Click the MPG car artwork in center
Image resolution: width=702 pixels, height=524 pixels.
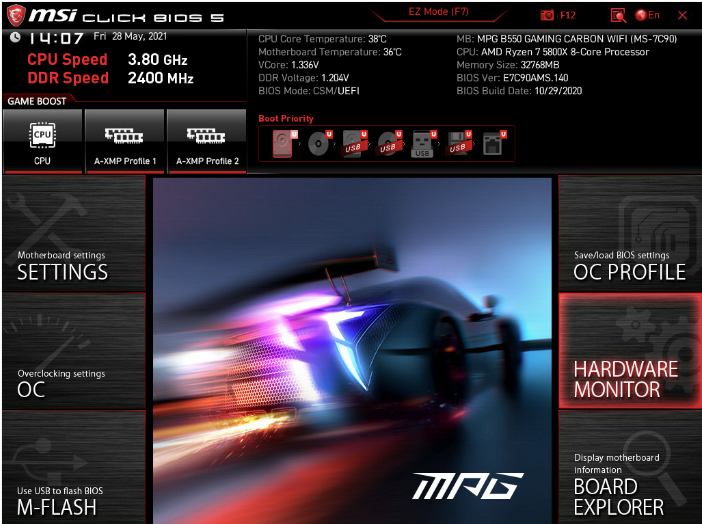[x=352, y=351]
